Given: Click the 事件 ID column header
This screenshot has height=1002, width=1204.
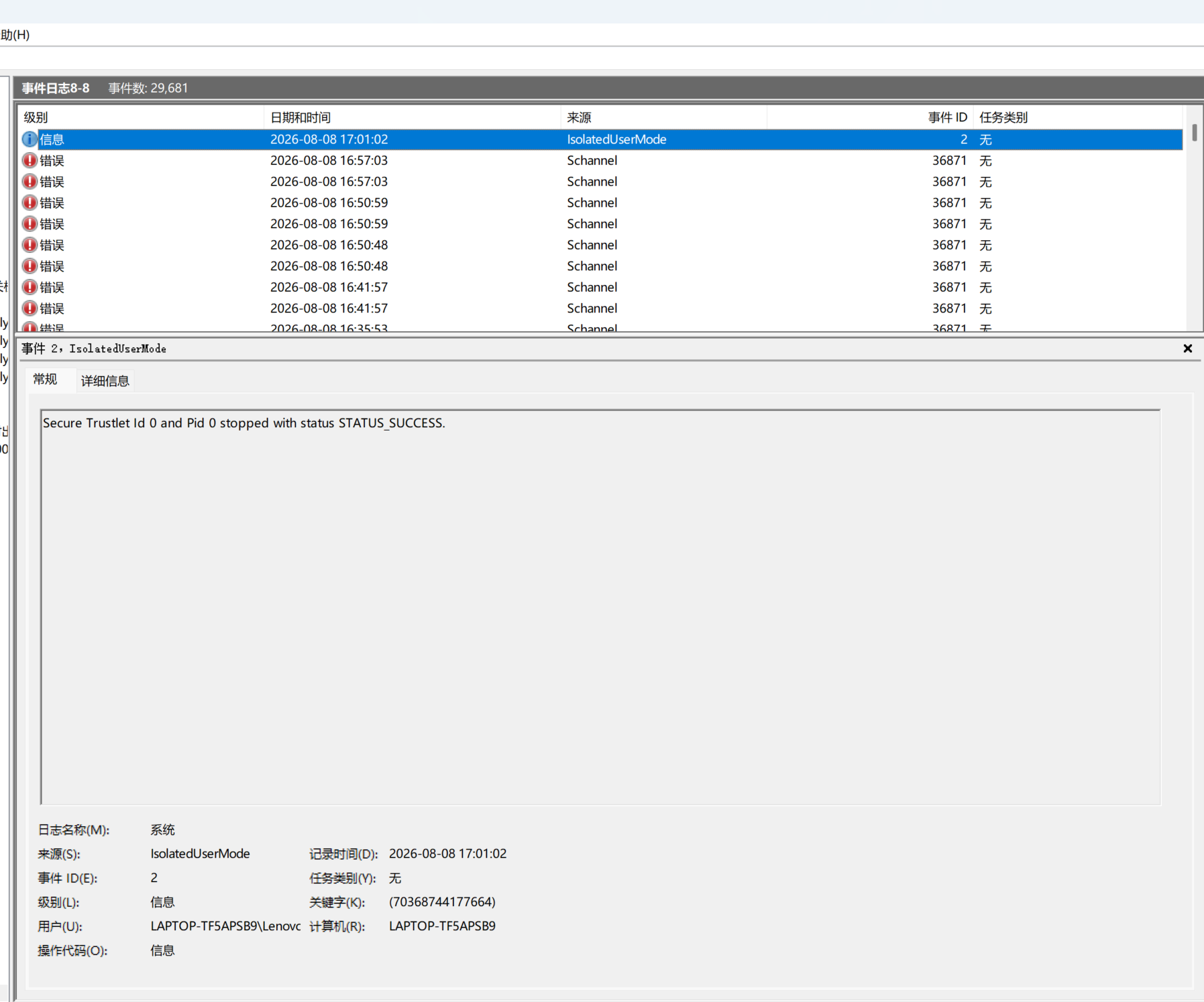Looking at the screenshot, I should point(870,117).
